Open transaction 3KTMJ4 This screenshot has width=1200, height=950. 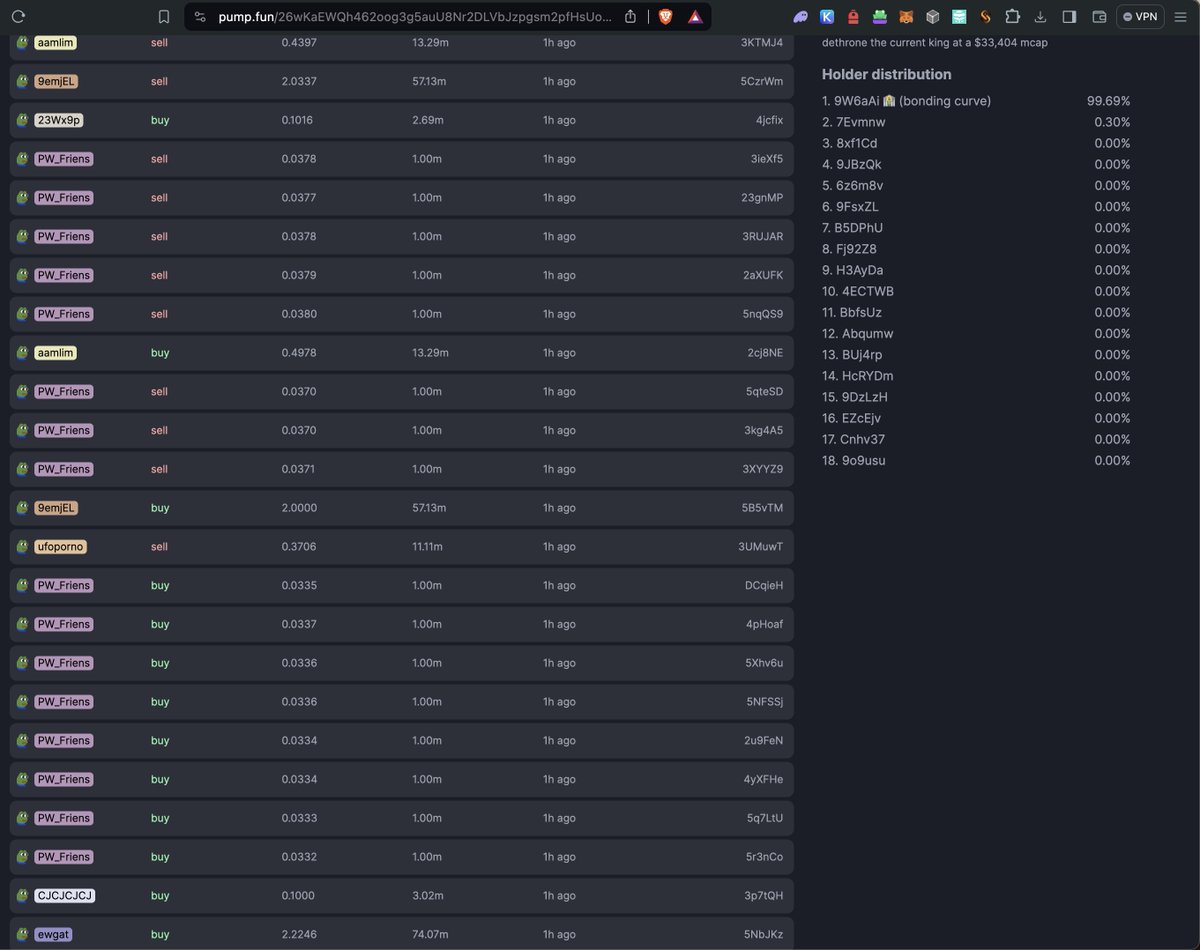[762, 43]
